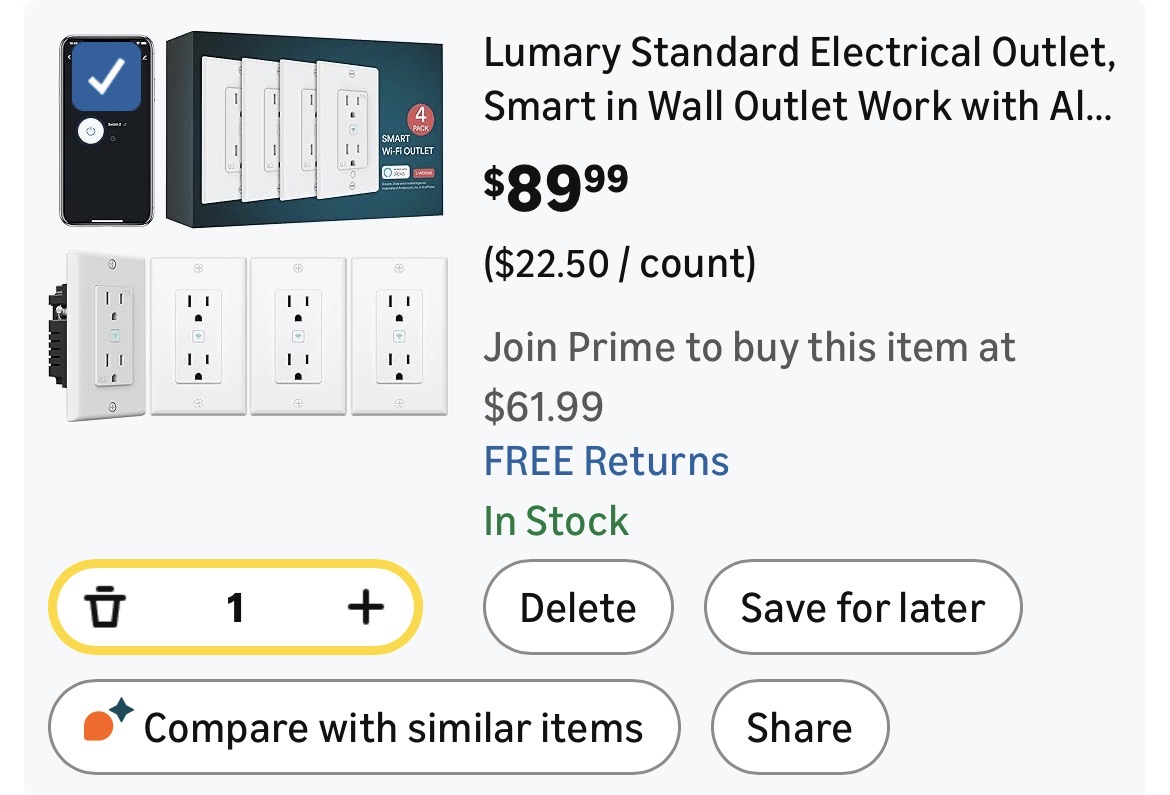The height and width of the screenshot is (795, 1170).
Task: Select the quantity number 1
Action: coord(235,606)
